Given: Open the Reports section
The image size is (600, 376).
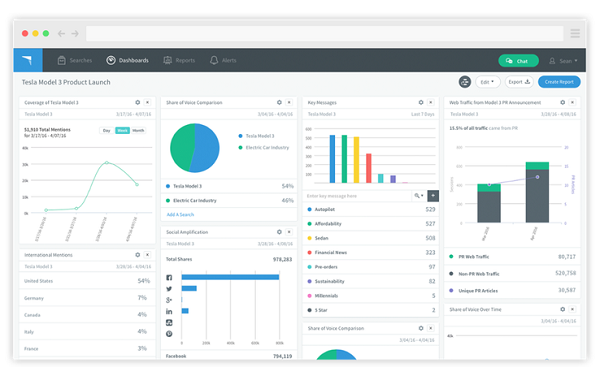Looking at the screenshot, I should pos(179,60).
